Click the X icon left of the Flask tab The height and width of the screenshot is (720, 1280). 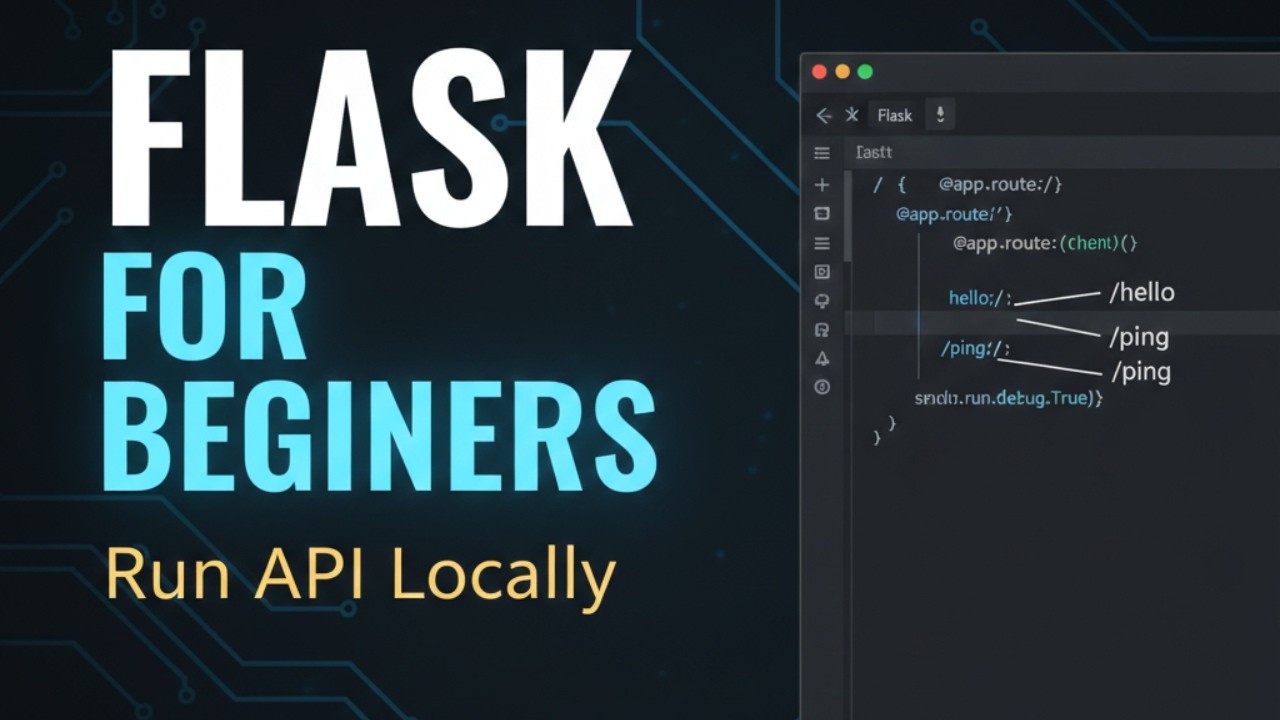[x=852, y=115]
